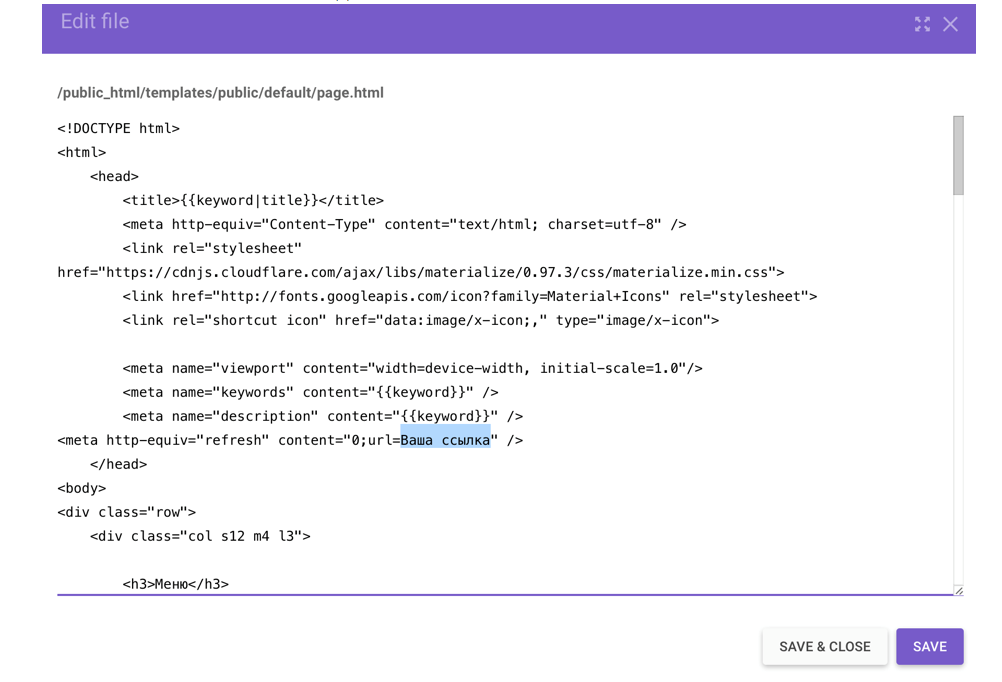
Task: Select the highlighted 'Ваша ссылка' text
Action: click(445, 440)
